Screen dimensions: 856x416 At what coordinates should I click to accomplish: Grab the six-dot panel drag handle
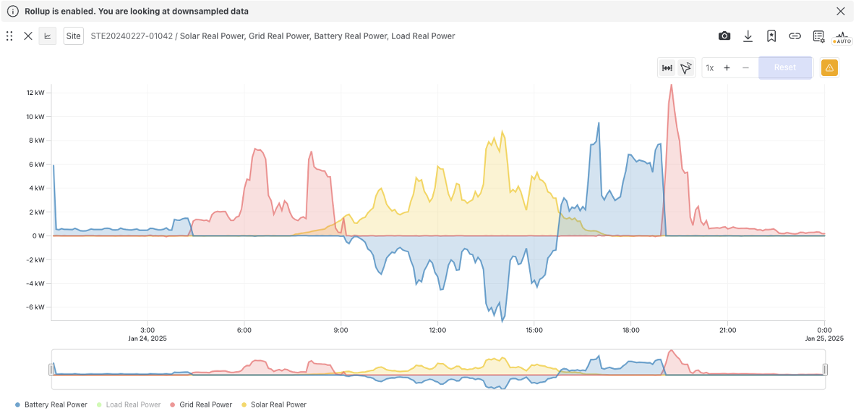(10, 36)
